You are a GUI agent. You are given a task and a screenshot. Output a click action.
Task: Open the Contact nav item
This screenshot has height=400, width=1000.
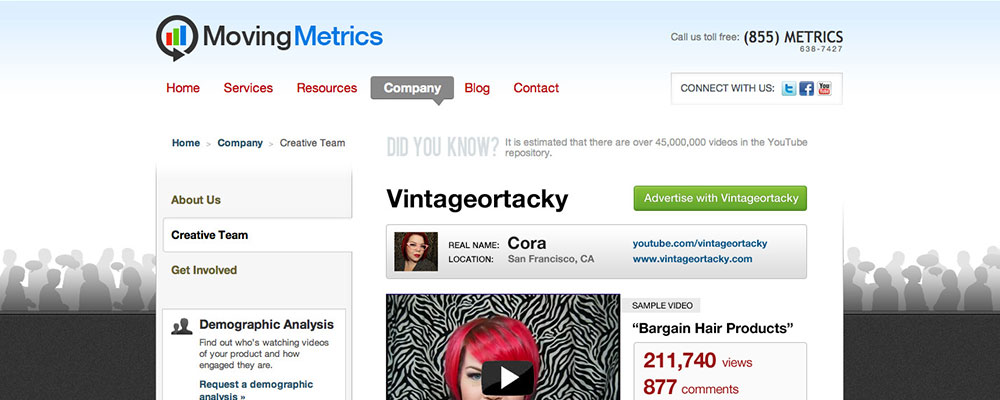click(x=536, y=88)
